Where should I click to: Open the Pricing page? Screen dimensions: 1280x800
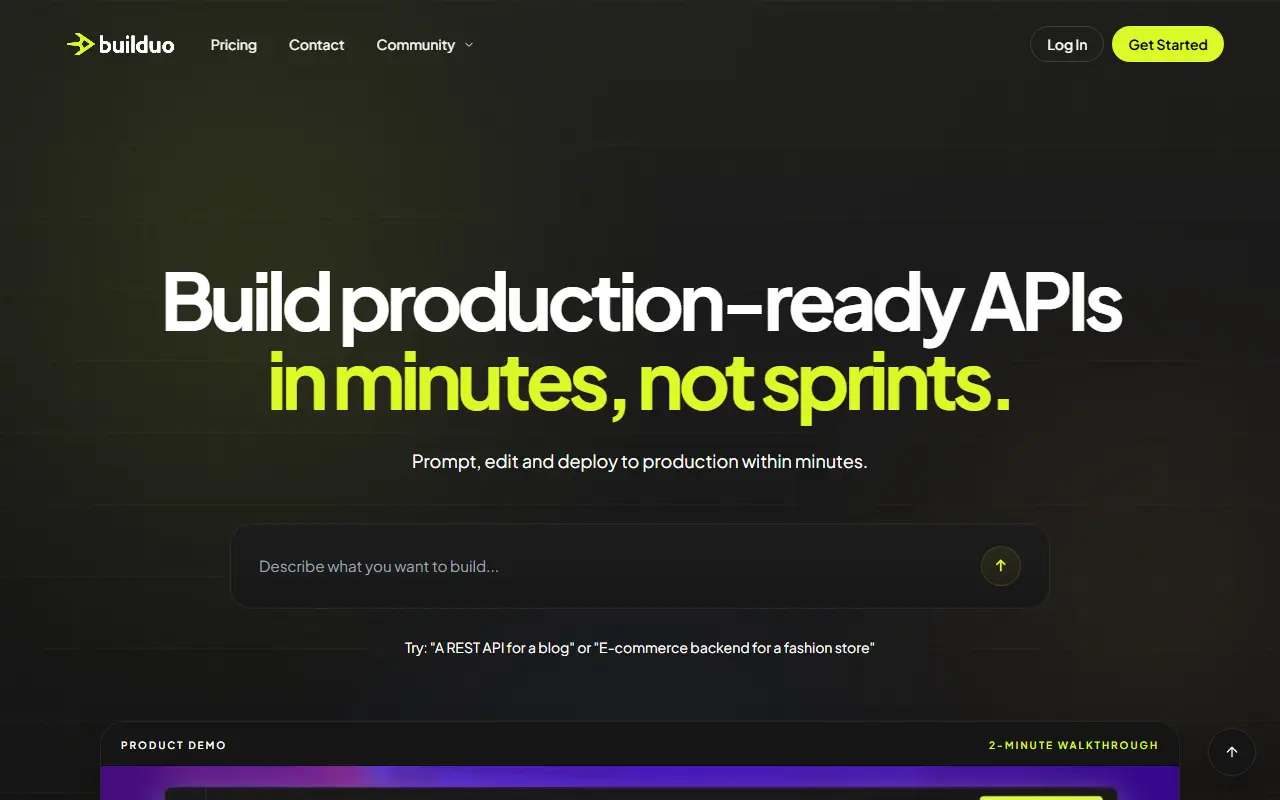coord(234,45)
